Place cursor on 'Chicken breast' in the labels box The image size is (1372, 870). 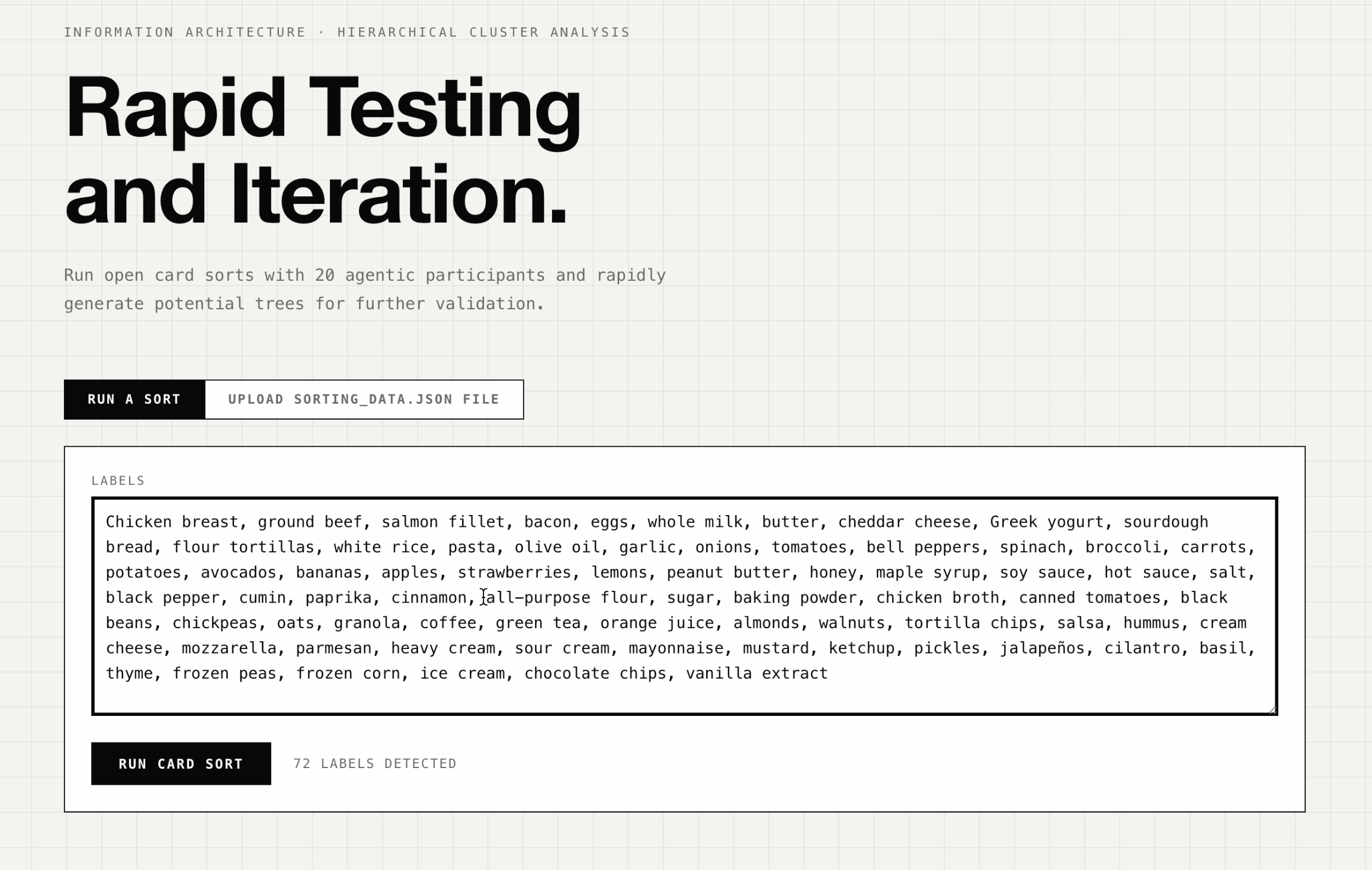pos(172,522)
